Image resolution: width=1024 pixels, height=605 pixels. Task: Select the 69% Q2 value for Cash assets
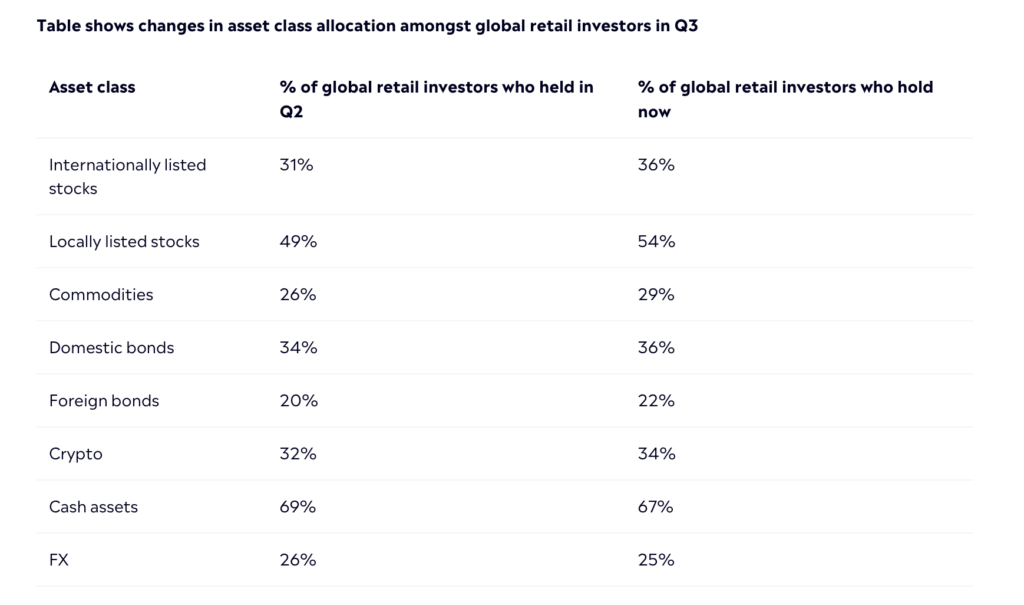tap(298, 506)
